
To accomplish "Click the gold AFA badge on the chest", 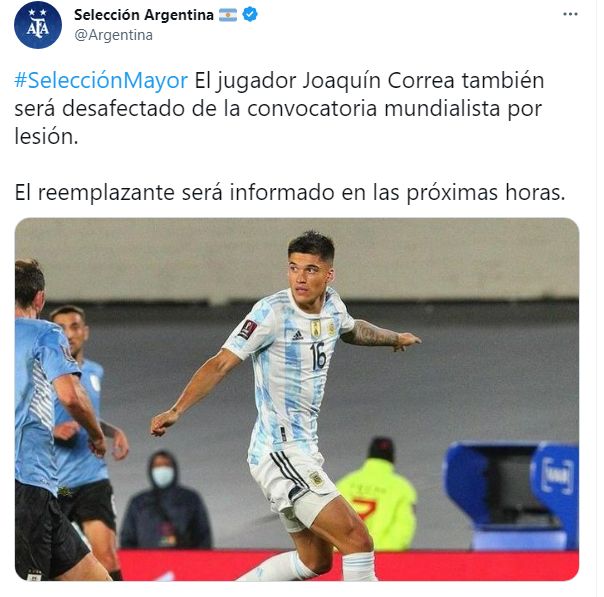I will pyautogui.click(x=316, y=329).
